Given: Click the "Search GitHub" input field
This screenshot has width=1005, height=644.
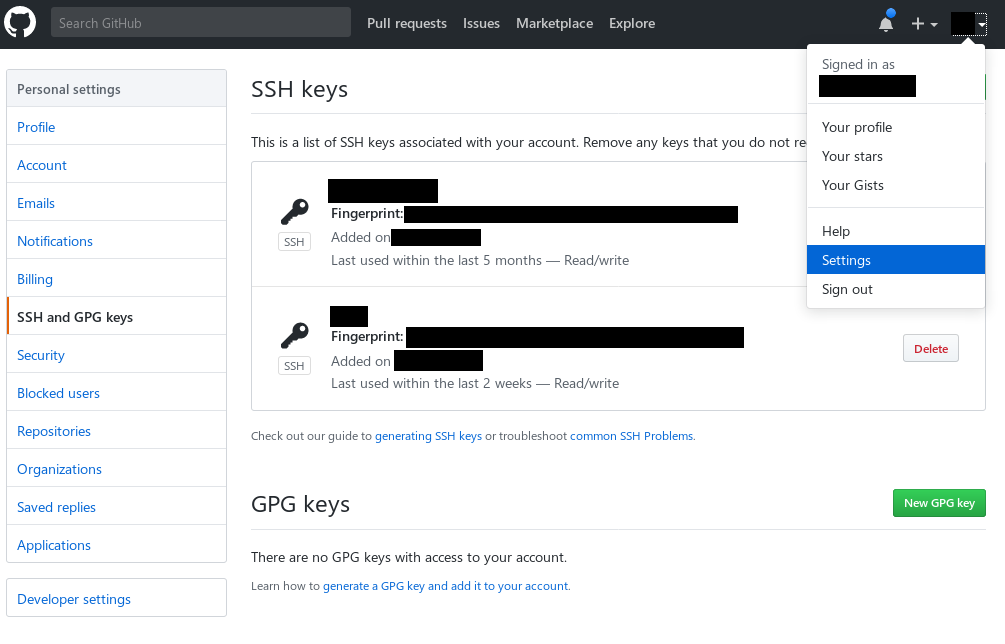Looking at the screenshot, I should pos(200,22).
